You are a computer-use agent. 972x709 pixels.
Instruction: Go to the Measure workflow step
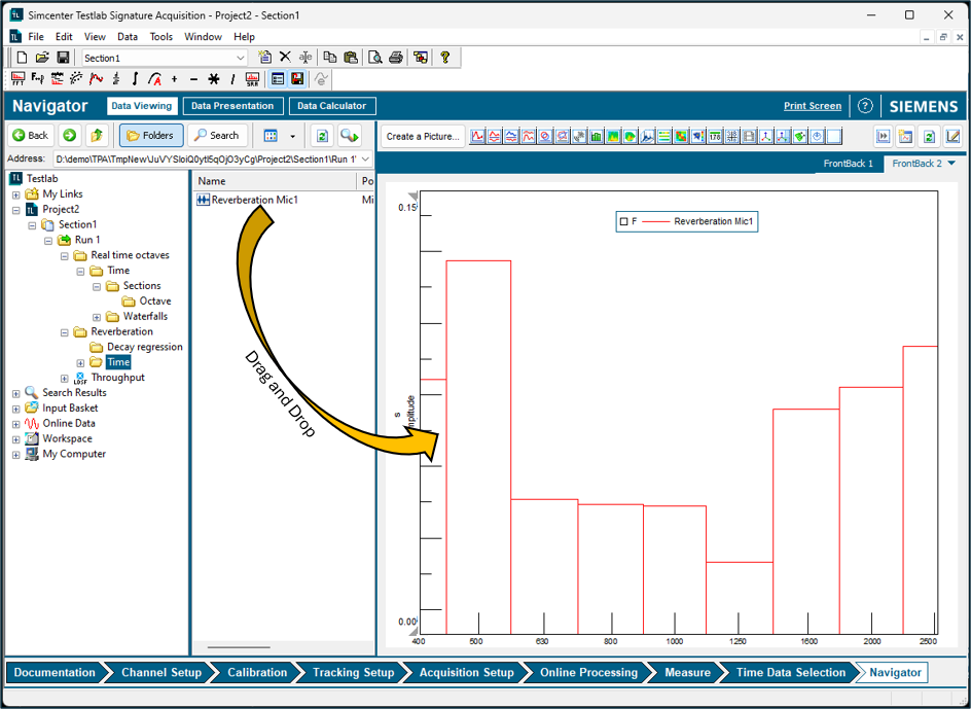click(x=687, y=673)
